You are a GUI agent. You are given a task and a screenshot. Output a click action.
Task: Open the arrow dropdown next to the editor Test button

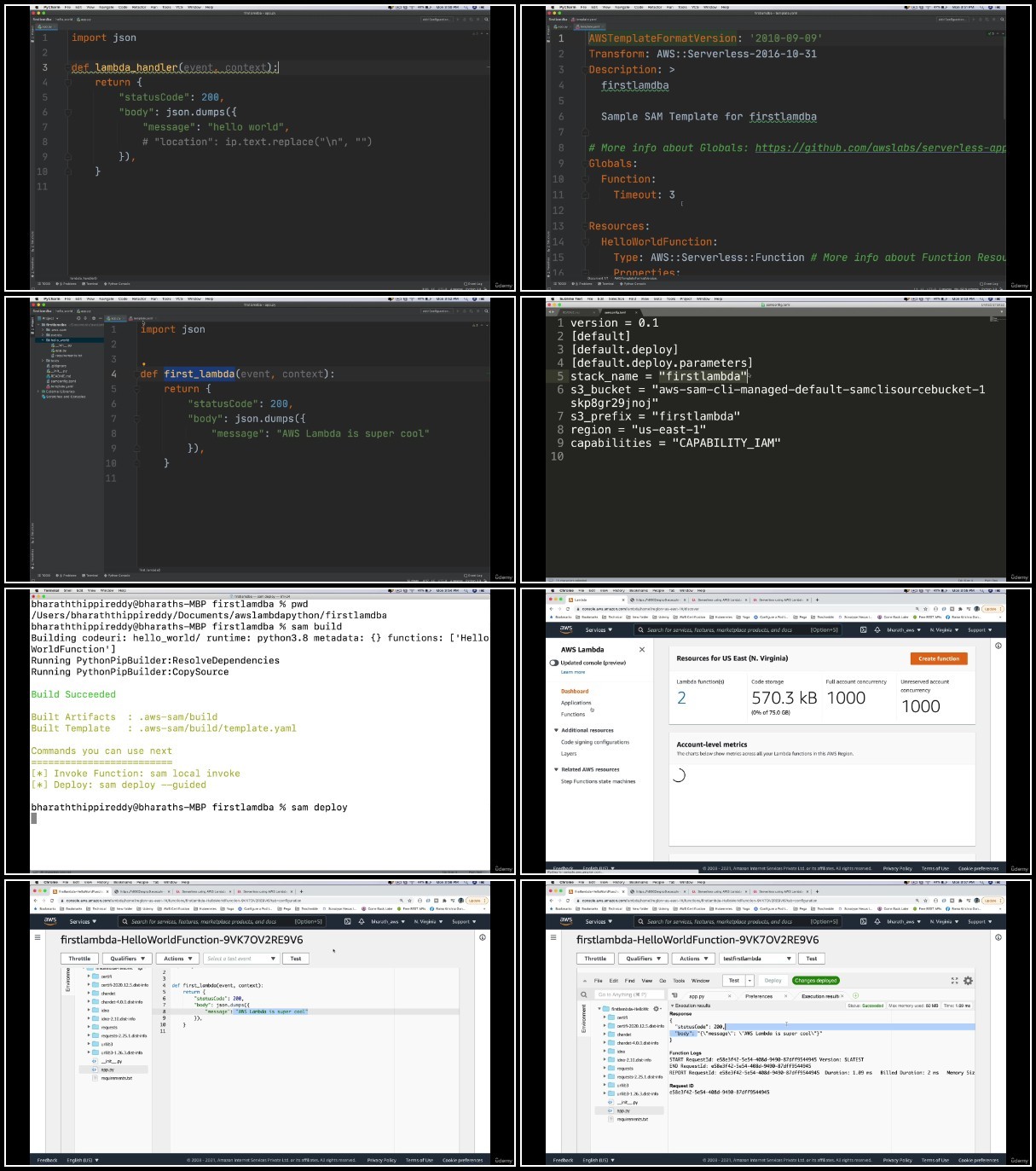(x=750, y=981)
